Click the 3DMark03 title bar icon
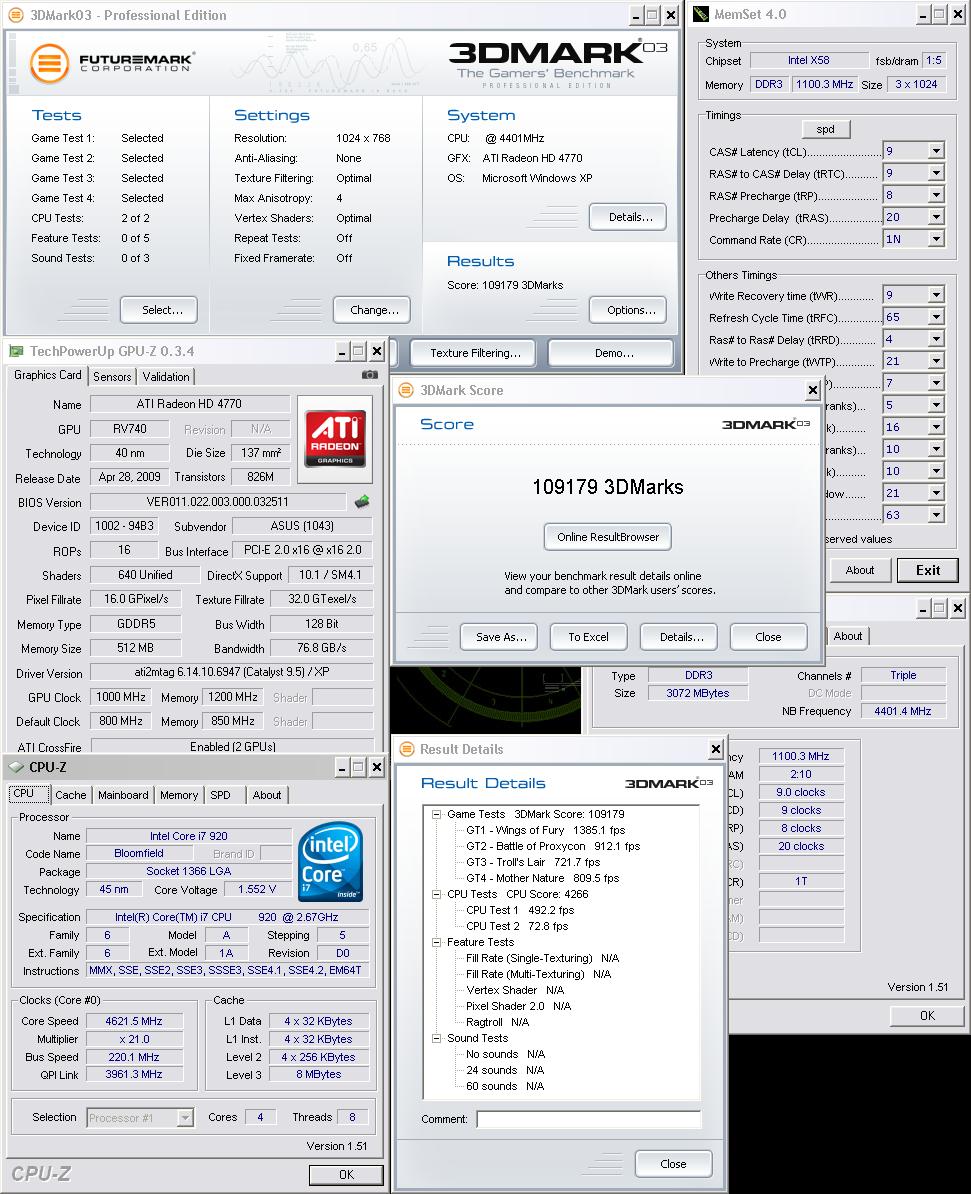971x1194 pixels. point(14,14)
